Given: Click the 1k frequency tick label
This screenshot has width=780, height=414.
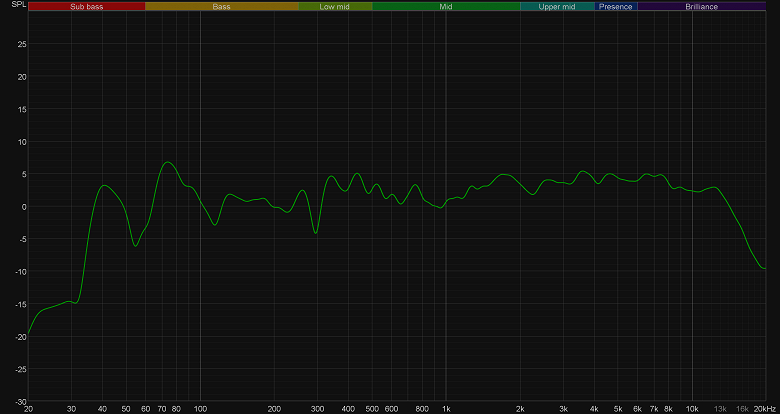Looking at the screenshot, I should [446, 409].
